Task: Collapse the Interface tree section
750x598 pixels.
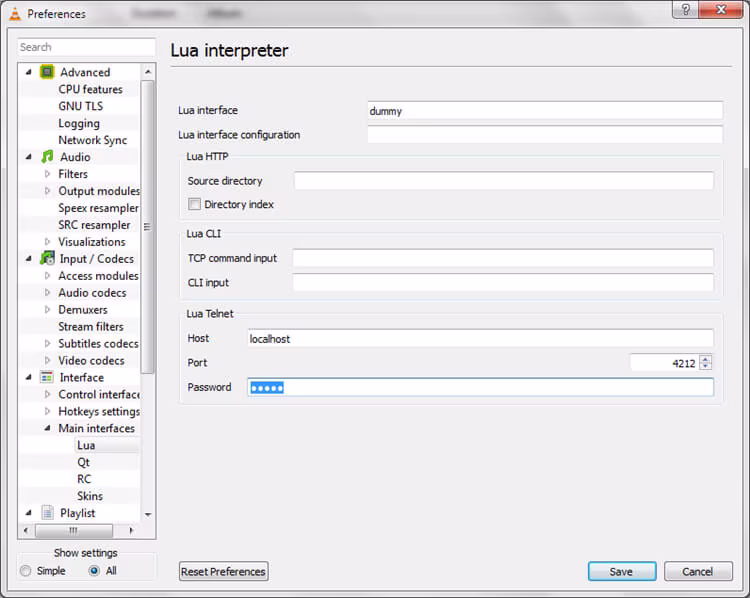Action: (29, 377)
